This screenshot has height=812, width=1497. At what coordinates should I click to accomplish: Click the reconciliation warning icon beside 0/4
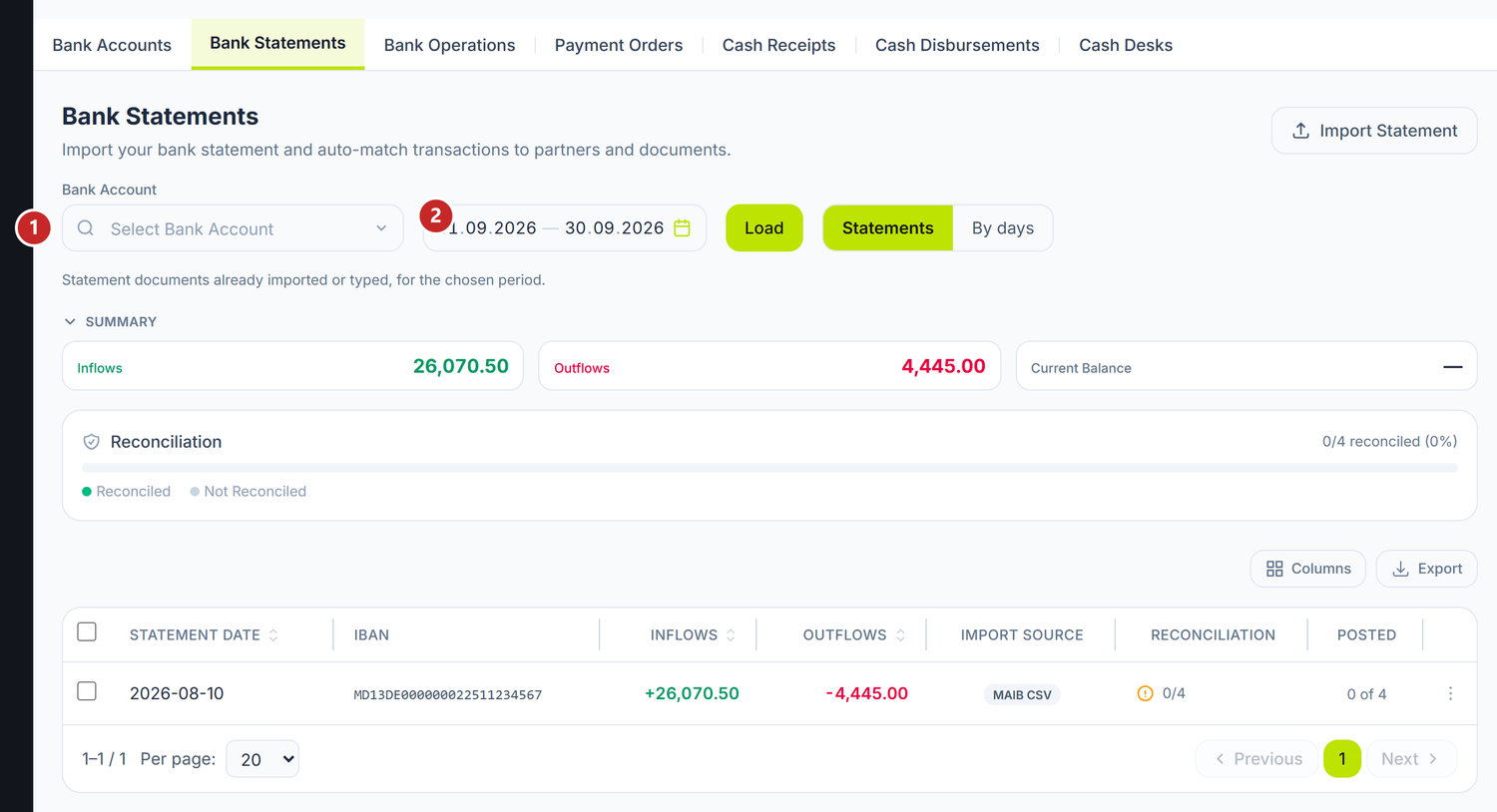coord(1145,693)
